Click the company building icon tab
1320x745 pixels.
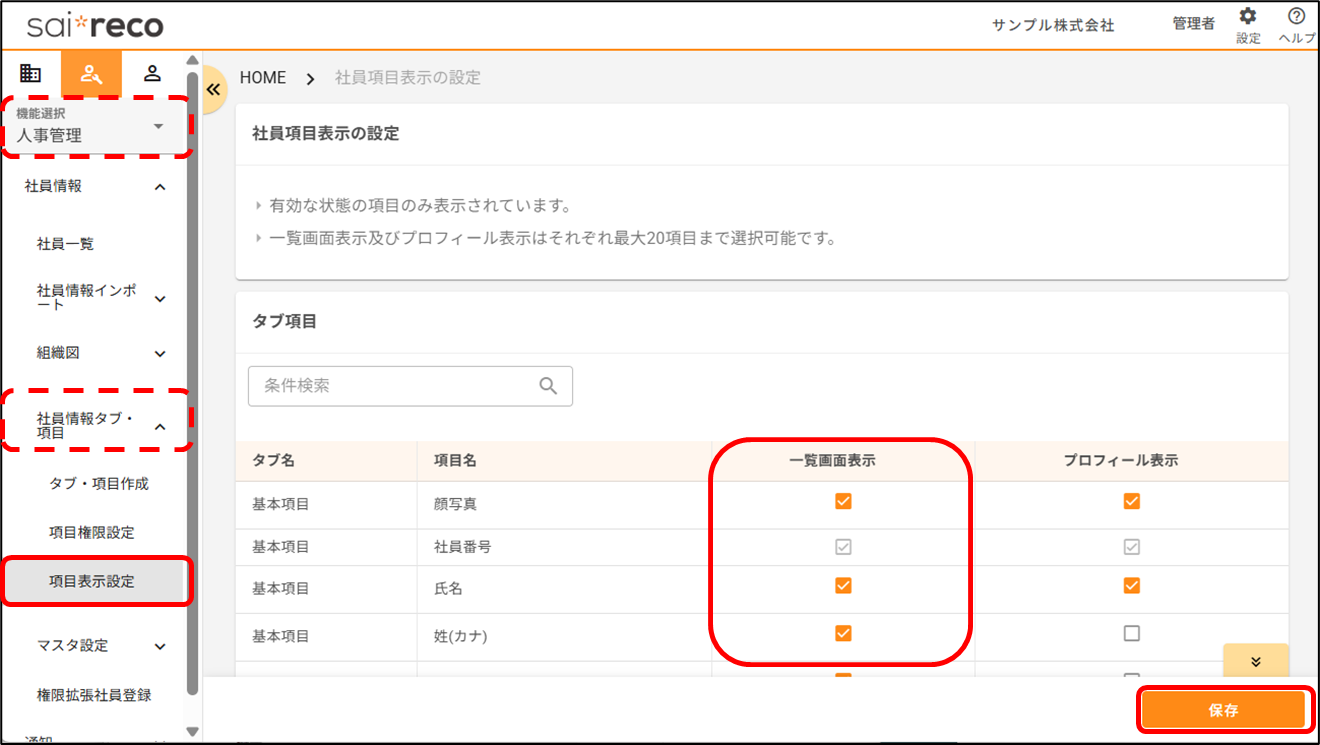(x=31, y=73)
